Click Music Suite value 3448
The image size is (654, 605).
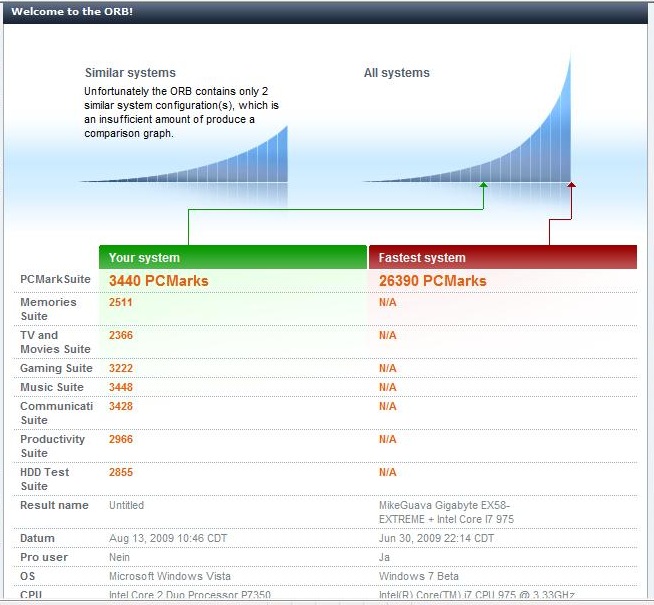[121, 387]
